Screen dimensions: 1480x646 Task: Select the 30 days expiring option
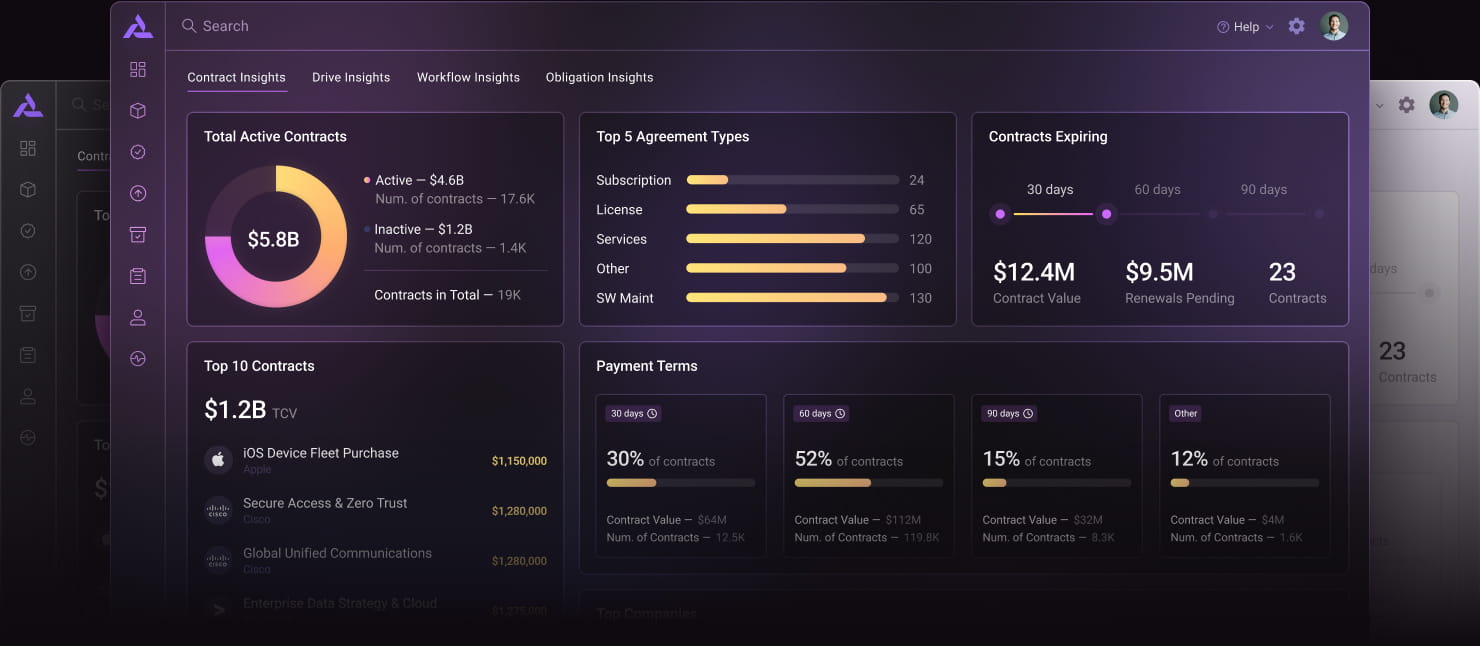click(1050, 190)
